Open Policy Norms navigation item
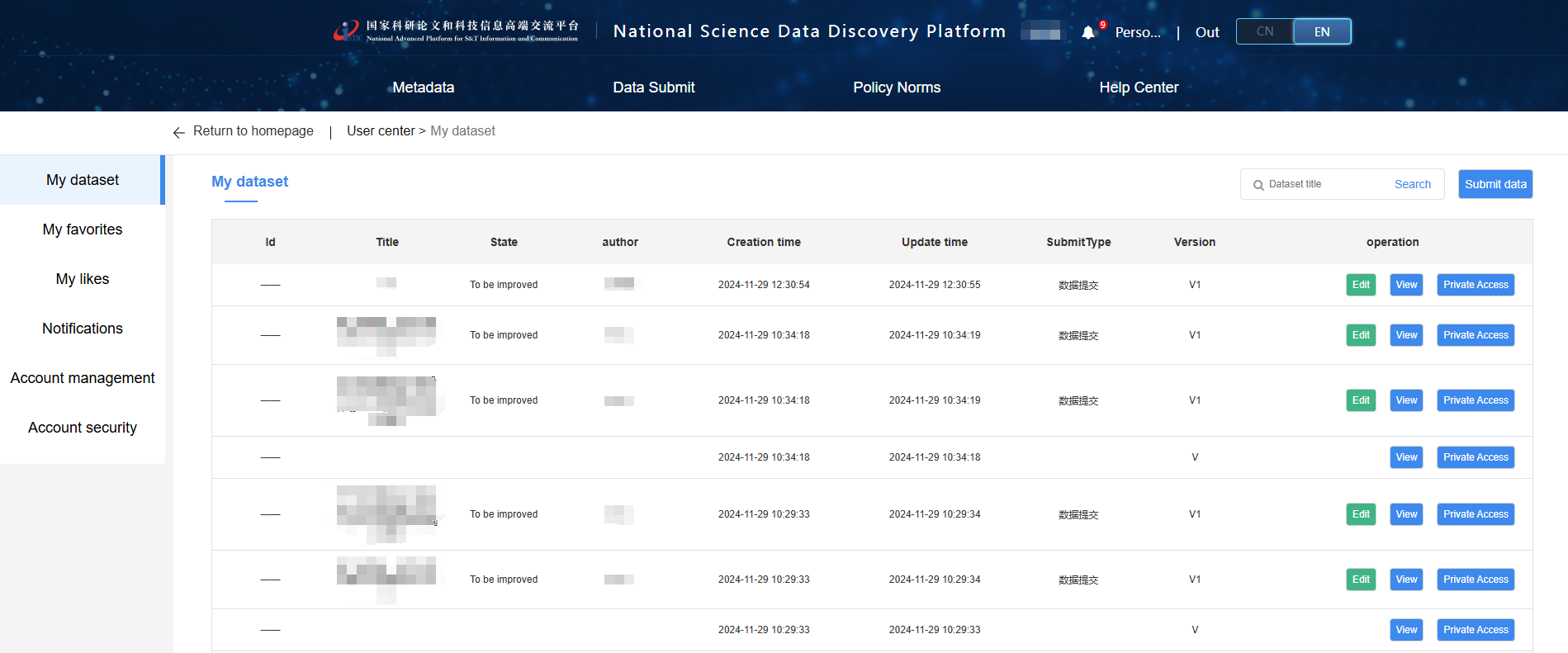The image size is (1568, 653). (x=896, y=88)
